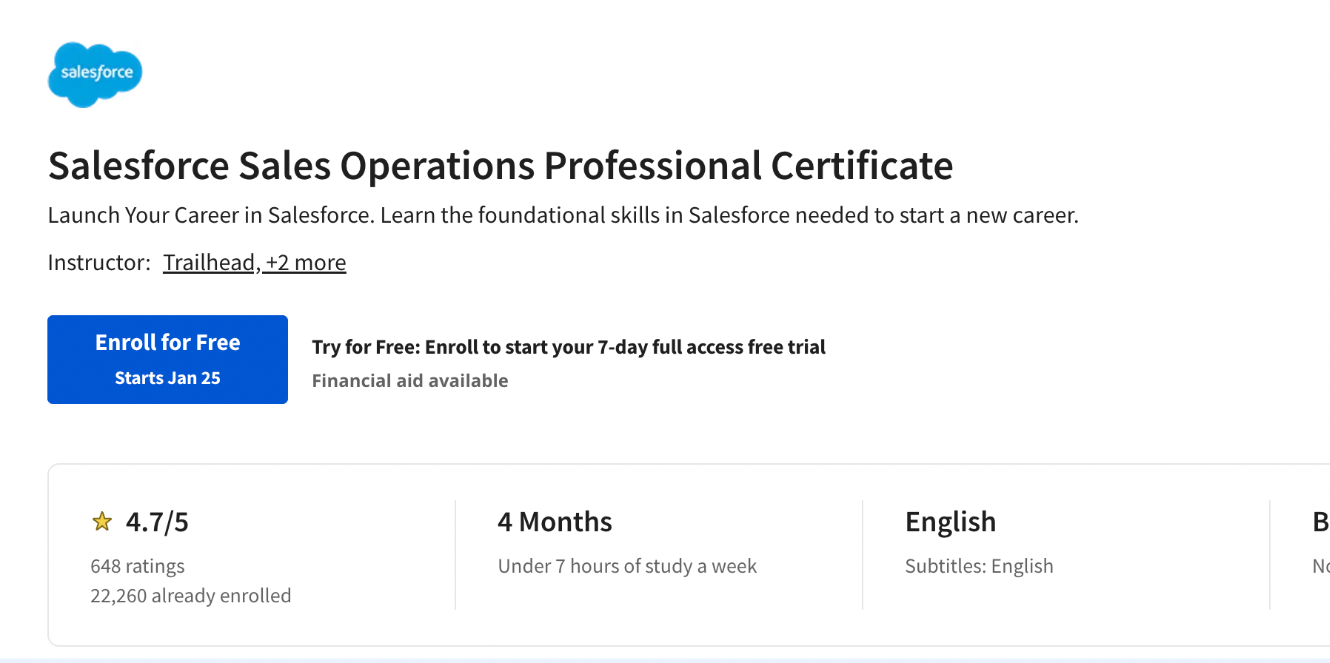Click the vertical divider after the ratings section

455,555
